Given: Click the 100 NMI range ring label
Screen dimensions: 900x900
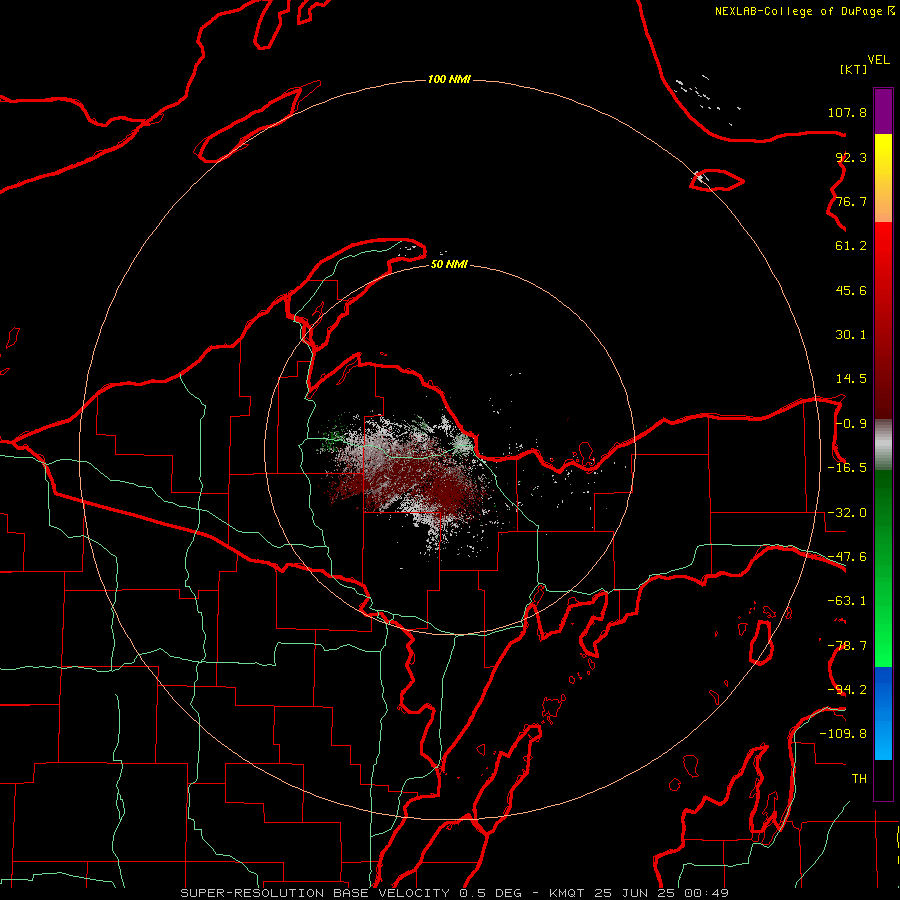Looking at the screenshot, I should click(x=449, y=79).
